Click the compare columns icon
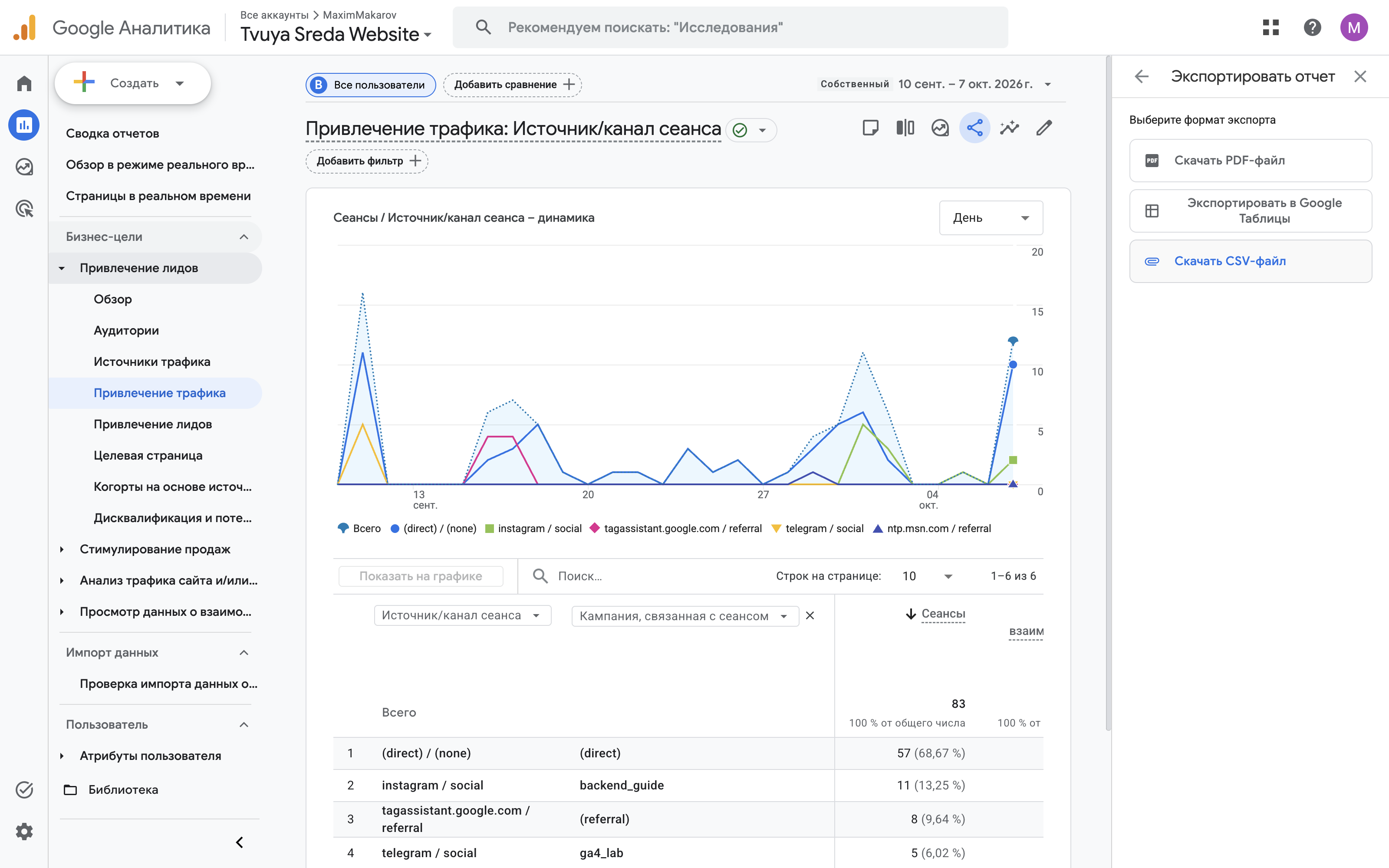The height and width of the screenshot is (868, 1389). [x=905, y=128]
